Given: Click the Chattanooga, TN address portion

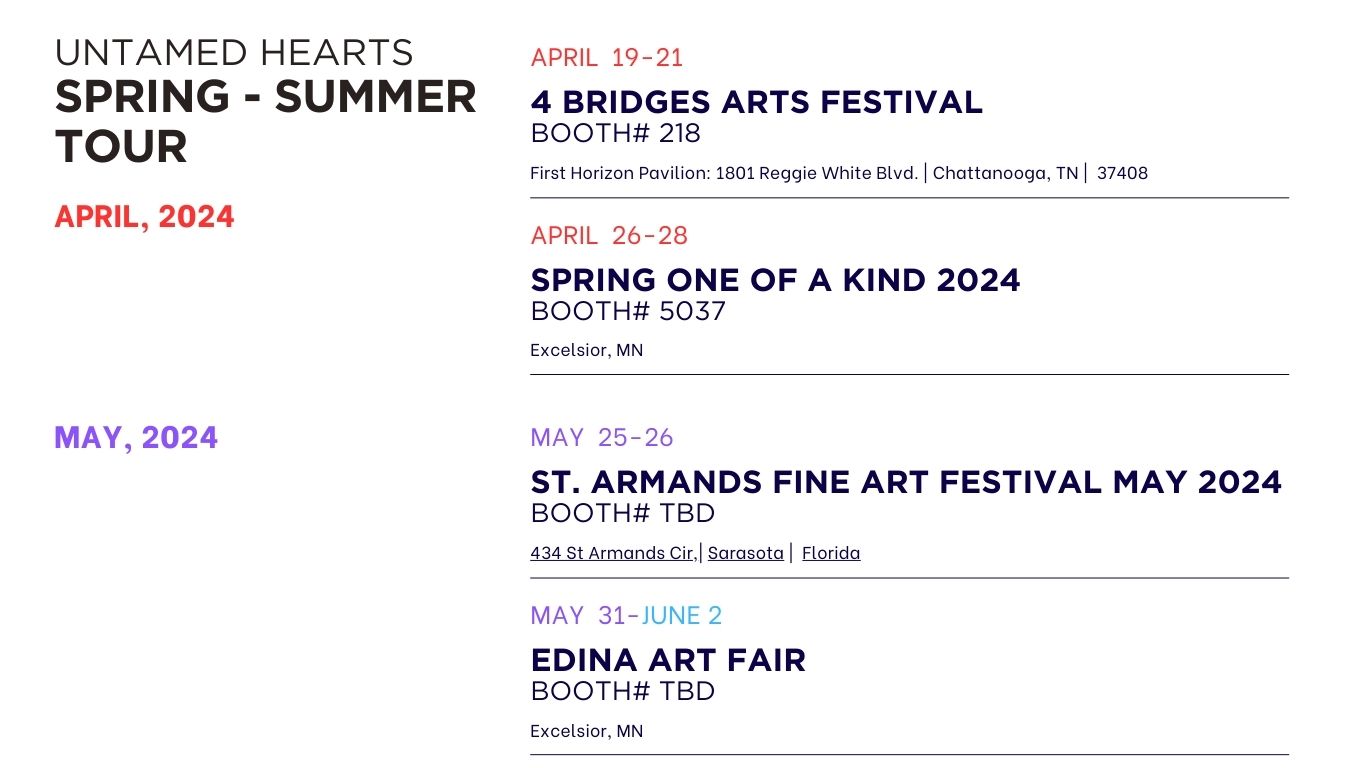Looking at the screenshot, I should click(x=1006, y=172).
